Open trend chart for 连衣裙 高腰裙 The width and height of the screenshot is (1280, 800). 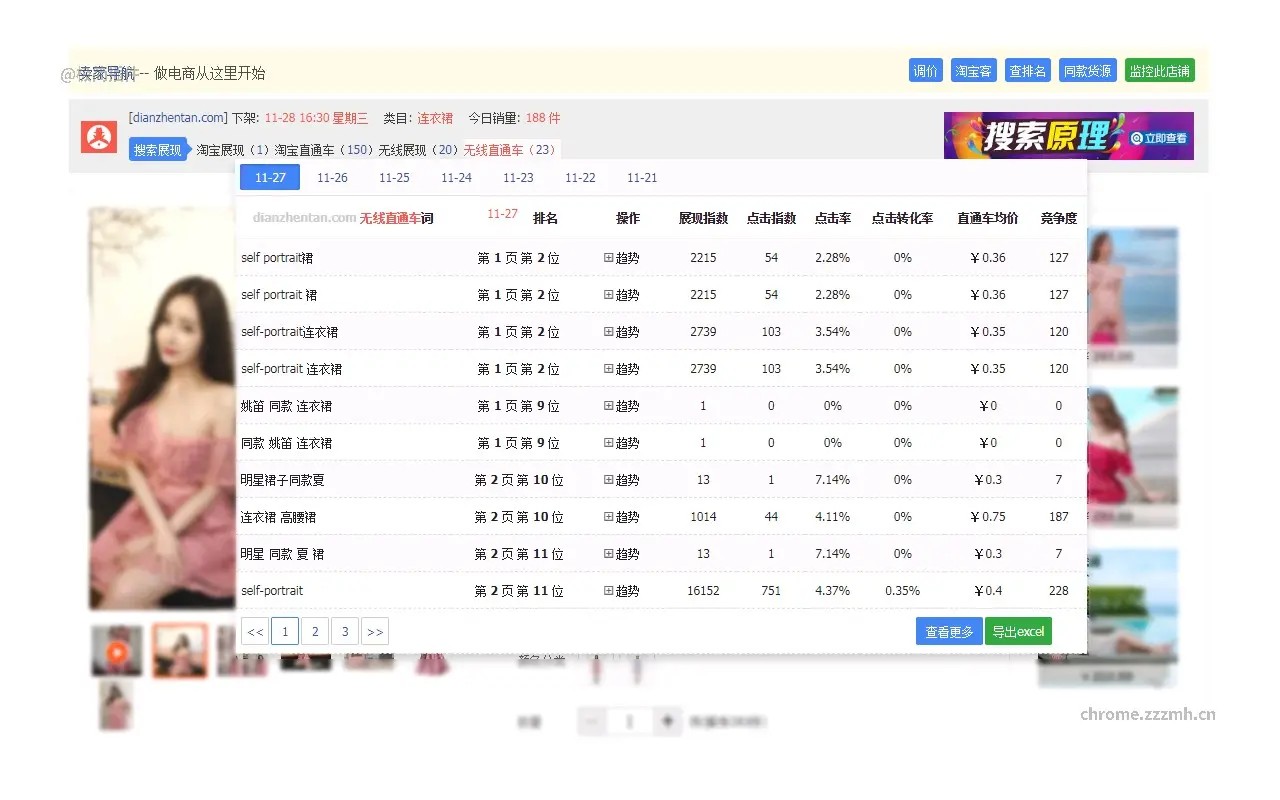(622, 516)
